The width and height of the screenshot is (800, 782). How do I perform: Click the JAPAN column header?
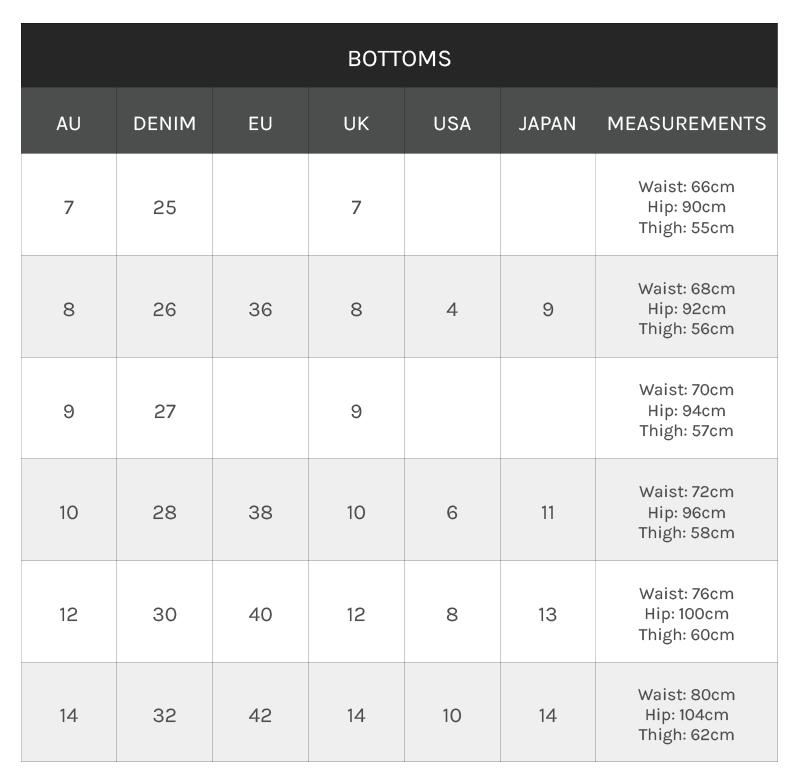[547, 123]
